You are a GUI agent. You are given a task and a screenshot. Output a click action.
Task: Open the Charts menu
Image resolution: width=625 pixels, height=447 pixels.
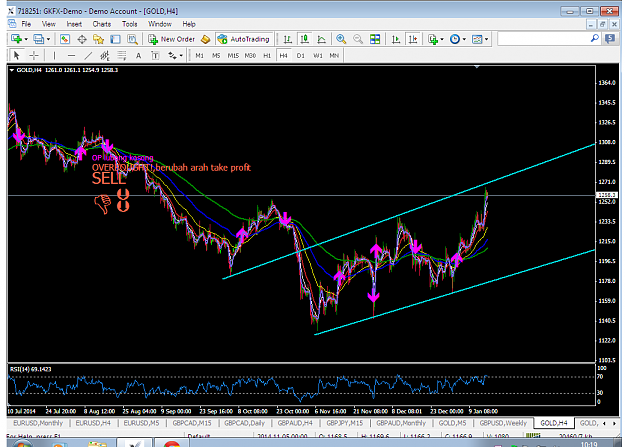(102, 24)
